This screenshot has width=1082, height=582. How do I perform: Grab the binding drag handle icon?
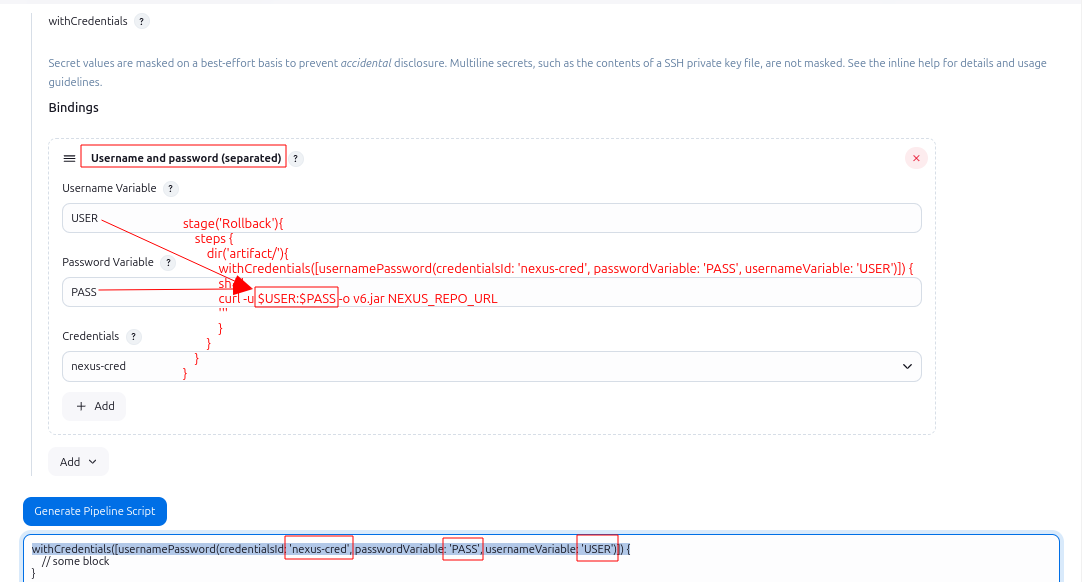coord(69,158)
